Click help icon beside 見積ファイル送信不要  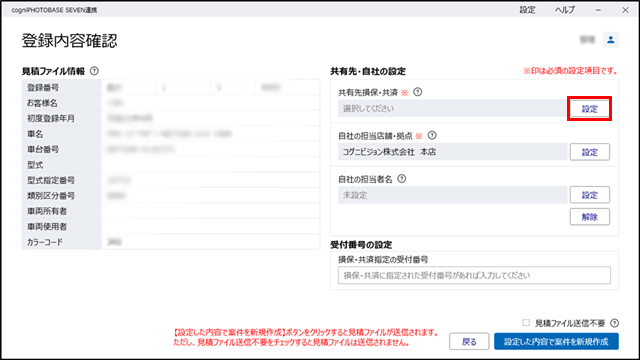614,323
